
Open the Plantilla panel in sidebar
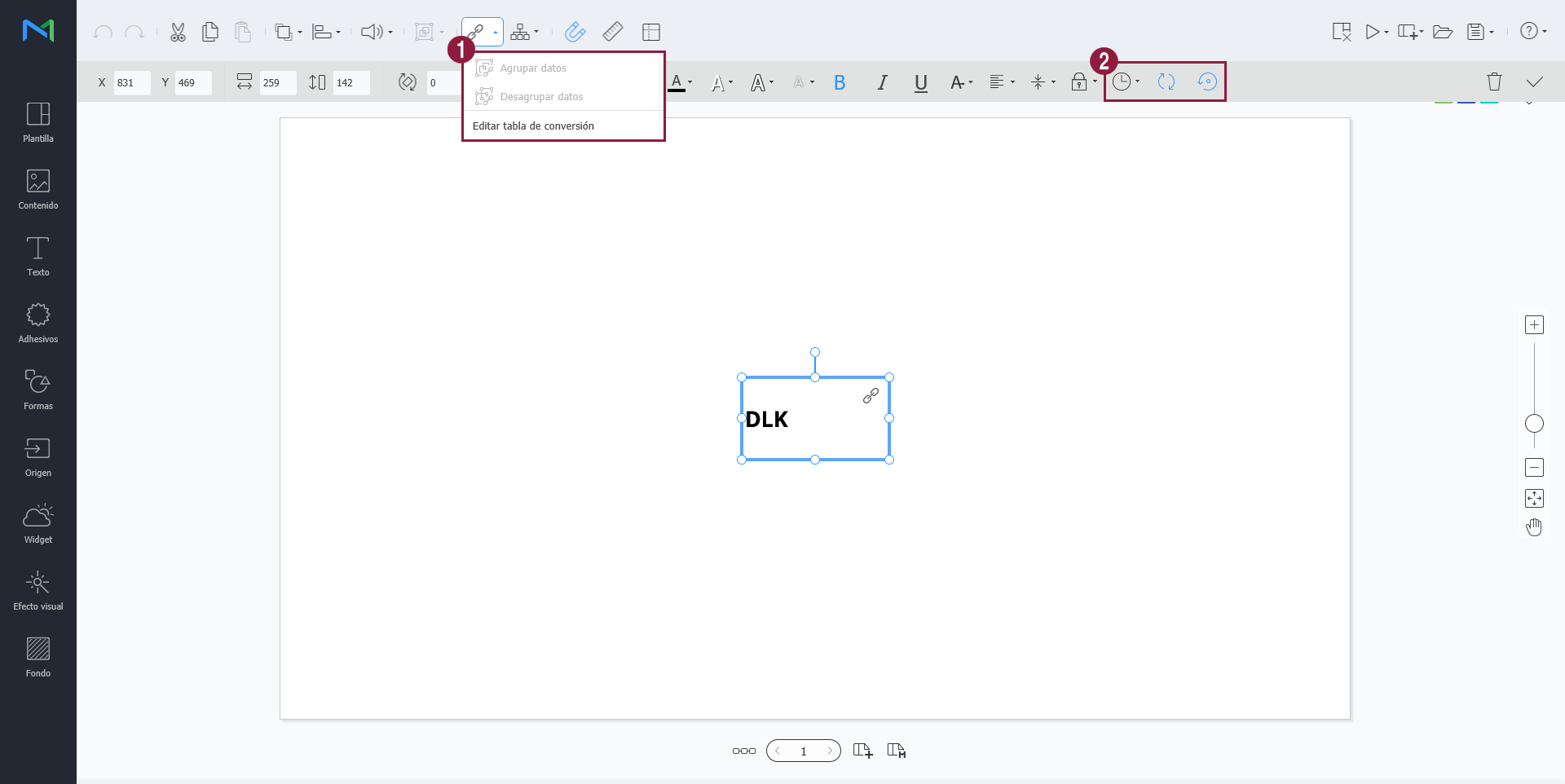point(37,122)
